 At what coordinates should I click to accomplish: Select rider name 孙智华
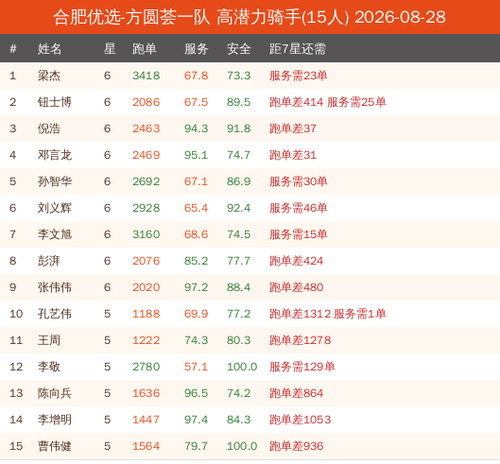(x=54, y=181)
